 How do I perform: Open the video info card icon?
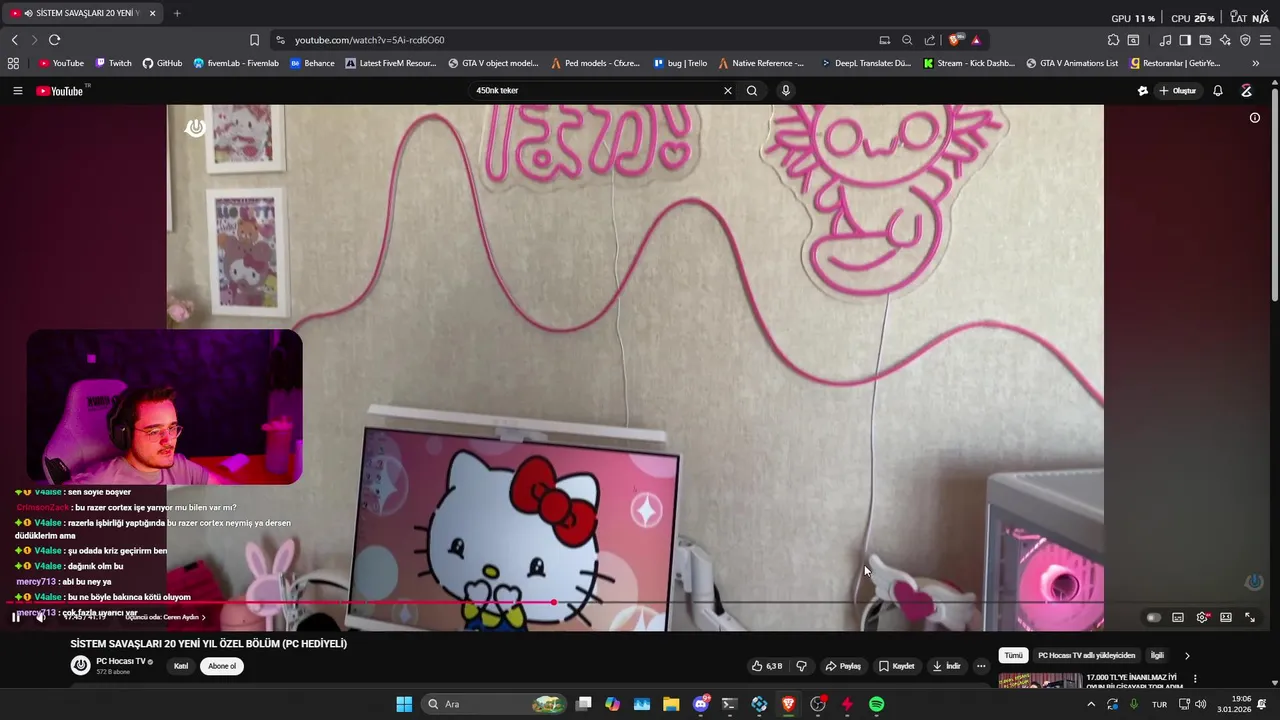point(1255,118)
